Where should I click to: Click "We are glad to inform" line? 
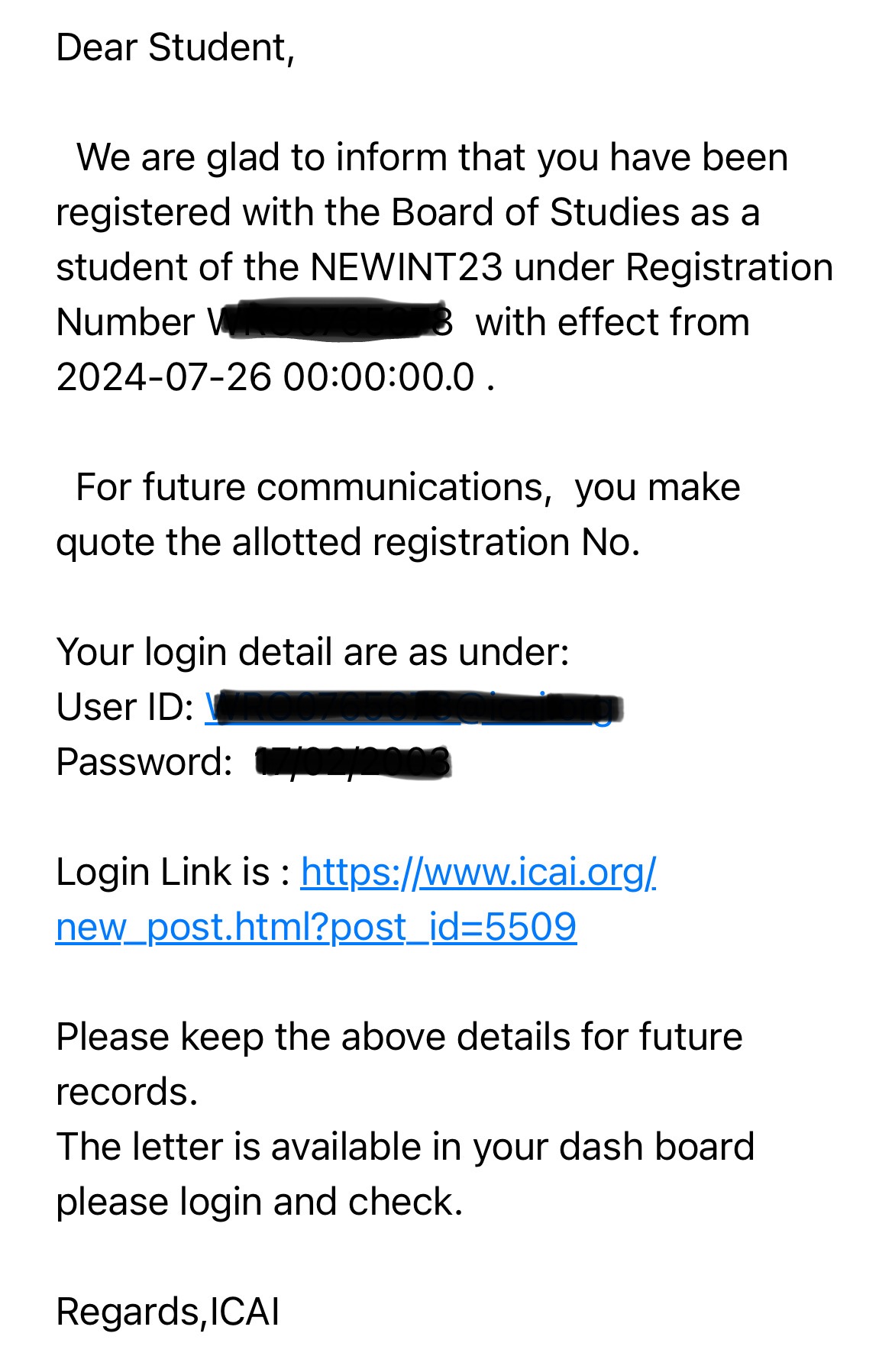coord(431,157)
